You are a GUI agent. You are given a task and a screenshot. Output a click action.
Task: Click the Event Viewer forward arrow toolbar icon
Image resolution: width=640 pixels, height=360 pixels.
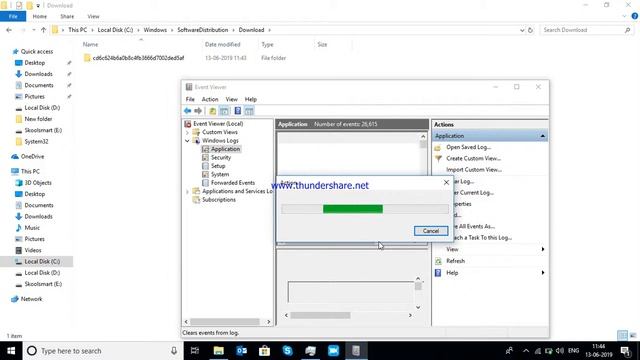coord(198,111)
